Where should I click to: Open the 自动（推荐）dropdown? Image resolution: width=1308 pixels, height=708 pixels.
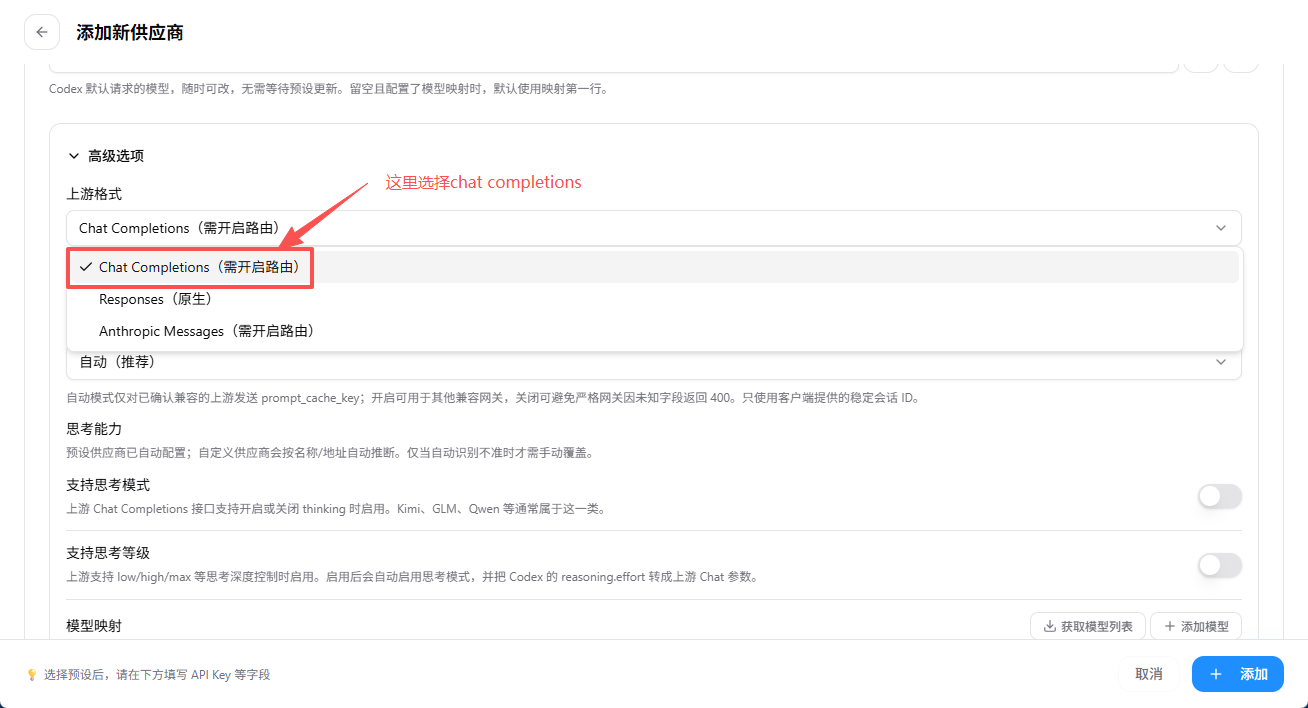click(x=654, y=362)
